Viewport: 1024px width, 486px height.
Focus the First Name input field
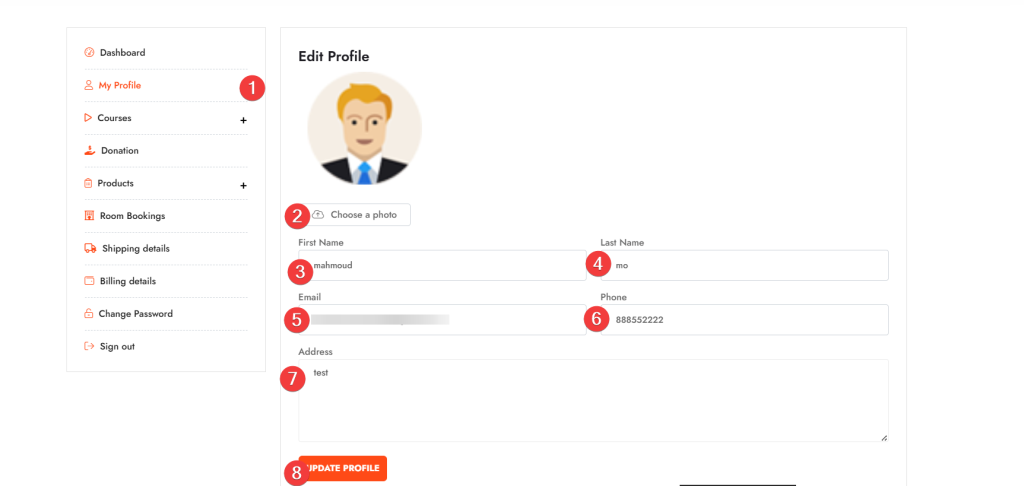pos(445,266)
